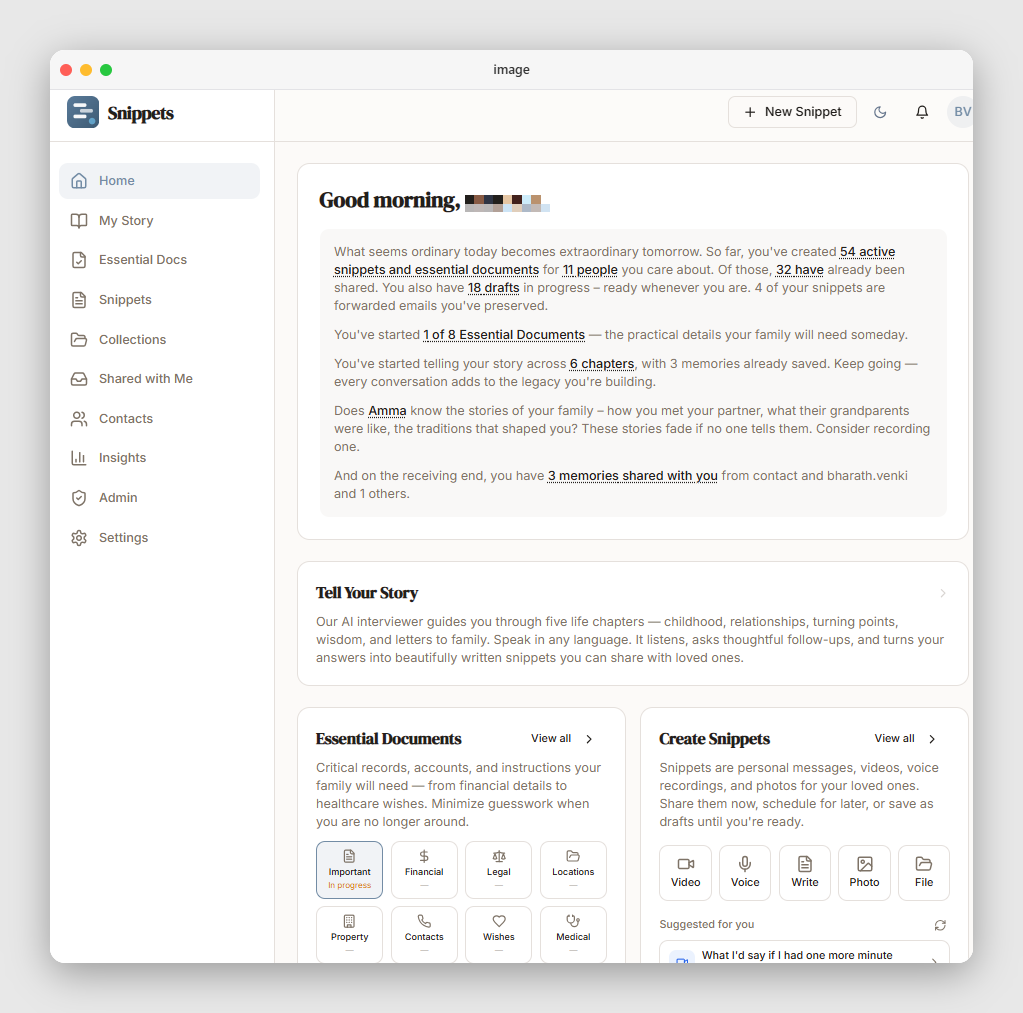Open the '18 drafts' link
The height and width of the screenshot is (1013, 1023).
pyautogui.click(x=493, y=287)
